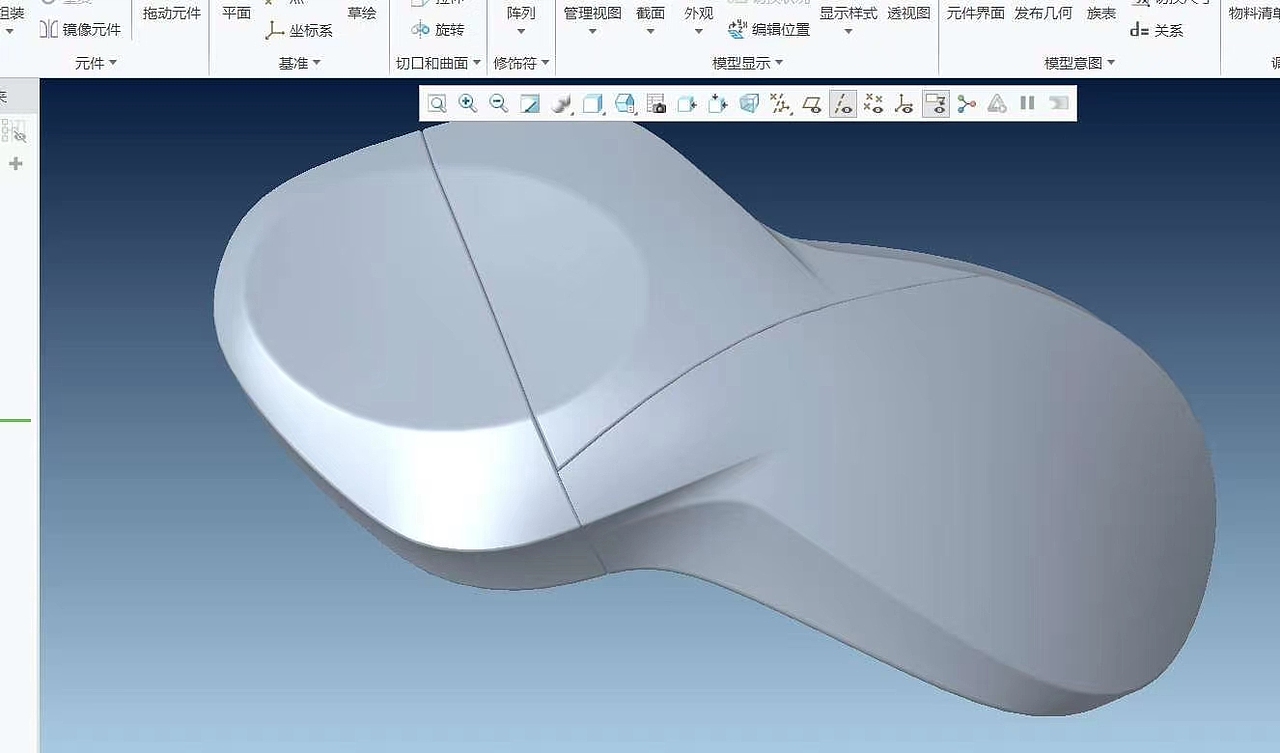Click the Zoom In magnifier icon
Image resolution: width=1280 pixels, height=753 pixels.
[x=467, y=104]
